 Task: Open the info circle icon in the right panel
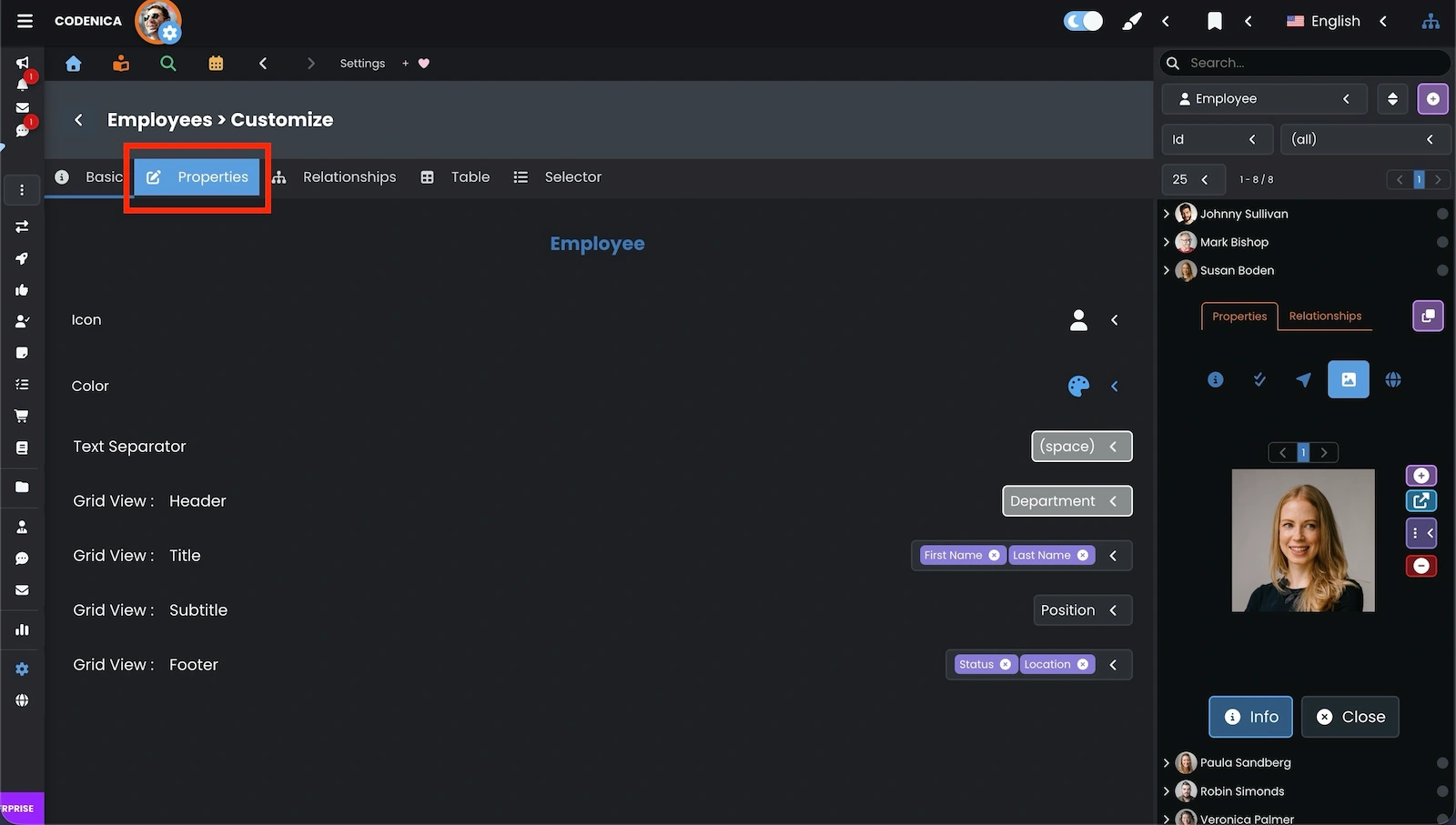(1215, 379)
